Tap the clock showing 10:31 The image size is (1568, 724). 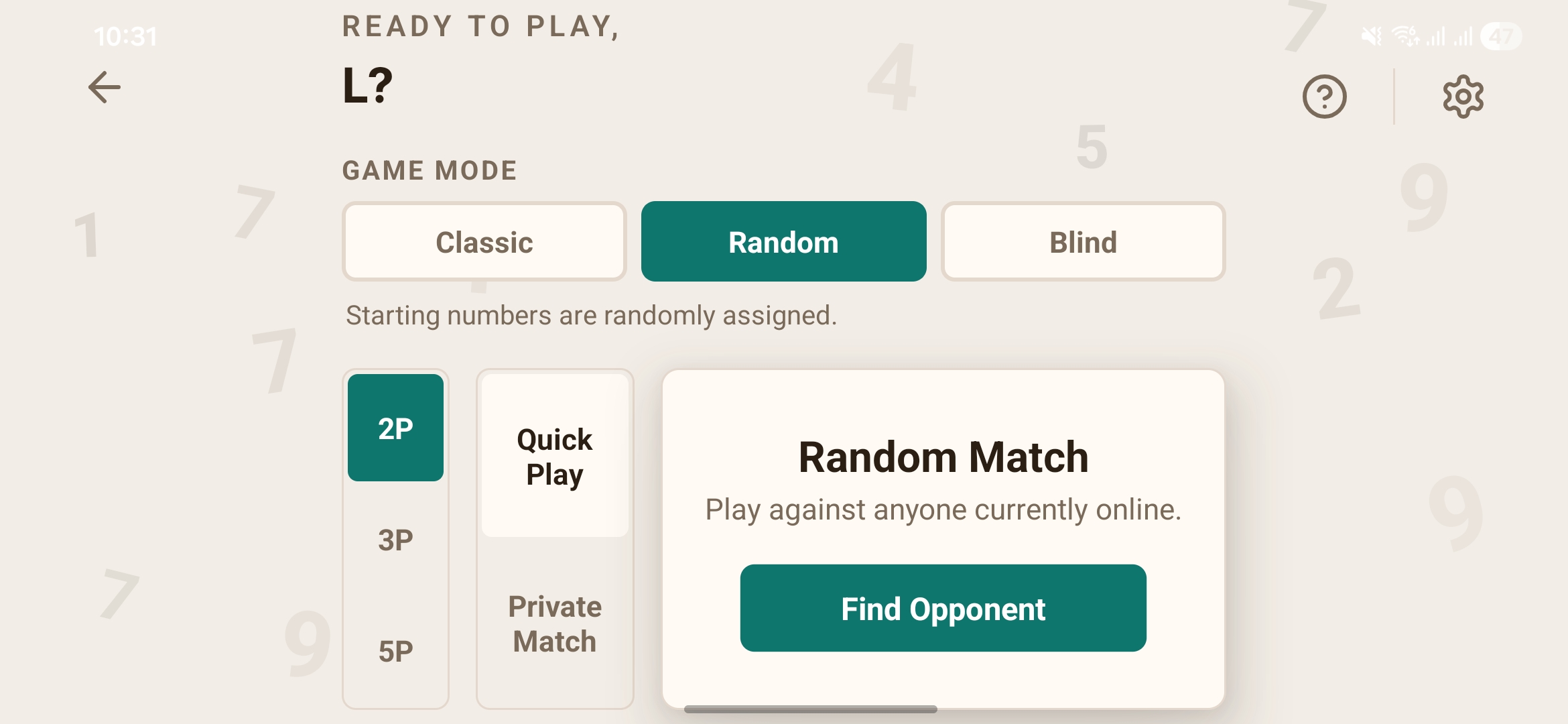[x=127, y=37]
